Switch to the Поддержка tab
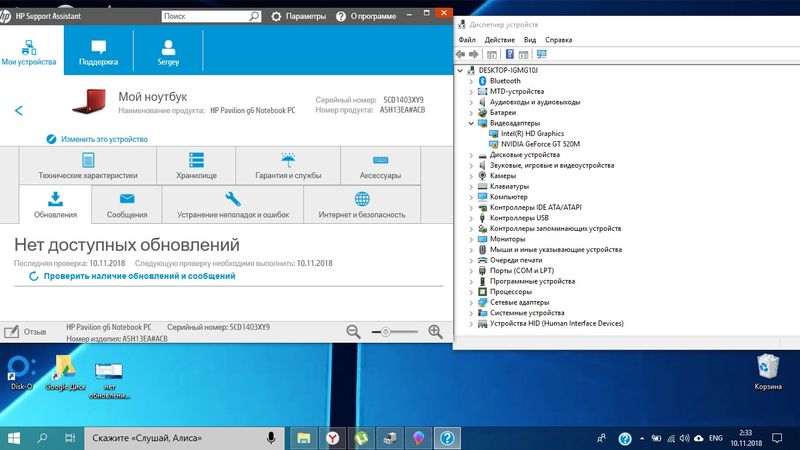 (x=98, y=51)
